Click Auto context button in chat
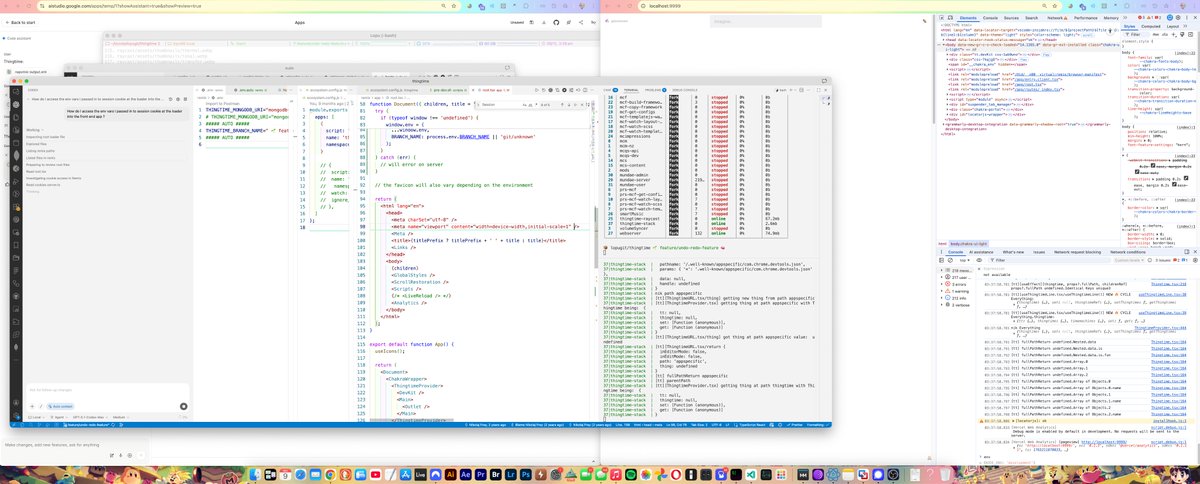Screen dimensions: 1200x484 (x=60, y=406)
